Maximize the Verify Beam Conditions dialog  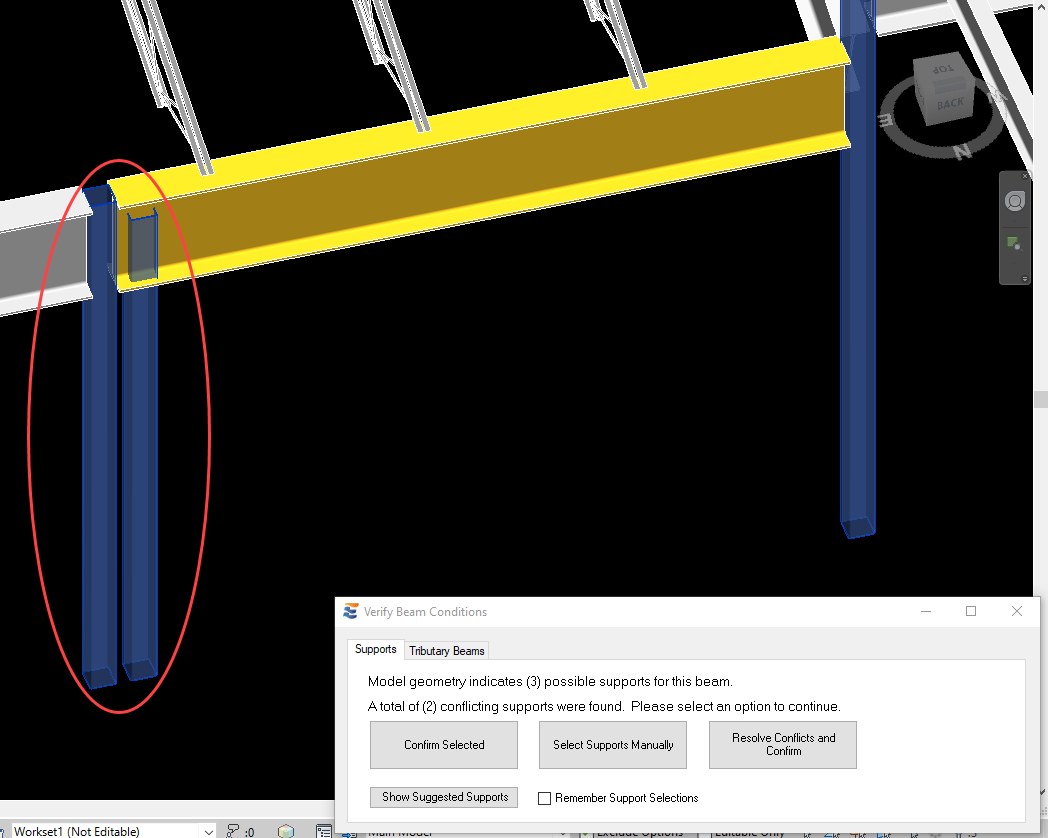(971, 611)
